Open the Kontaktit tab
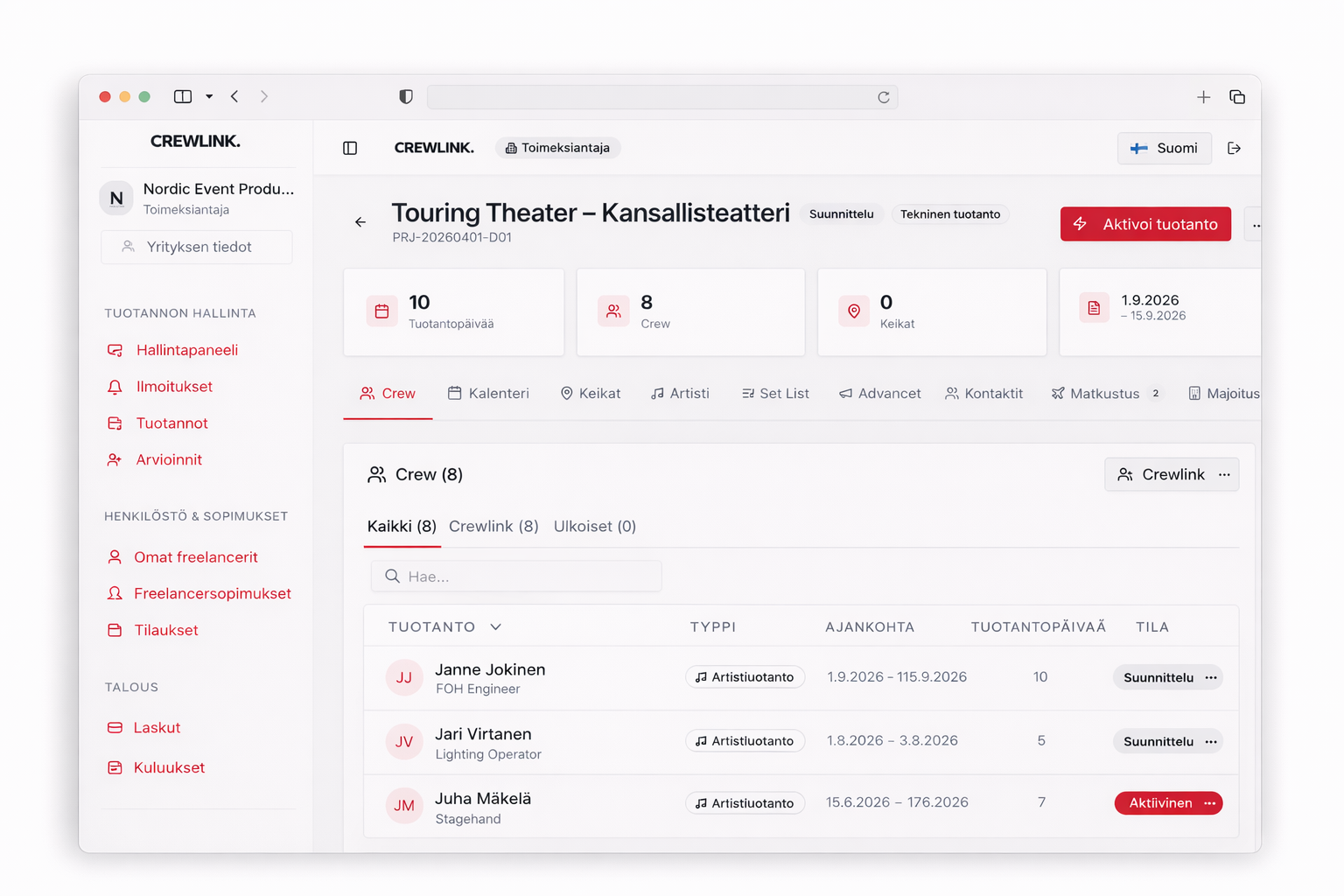Image resolution: width=1344 pixels, height=896 pixels. 983,394
